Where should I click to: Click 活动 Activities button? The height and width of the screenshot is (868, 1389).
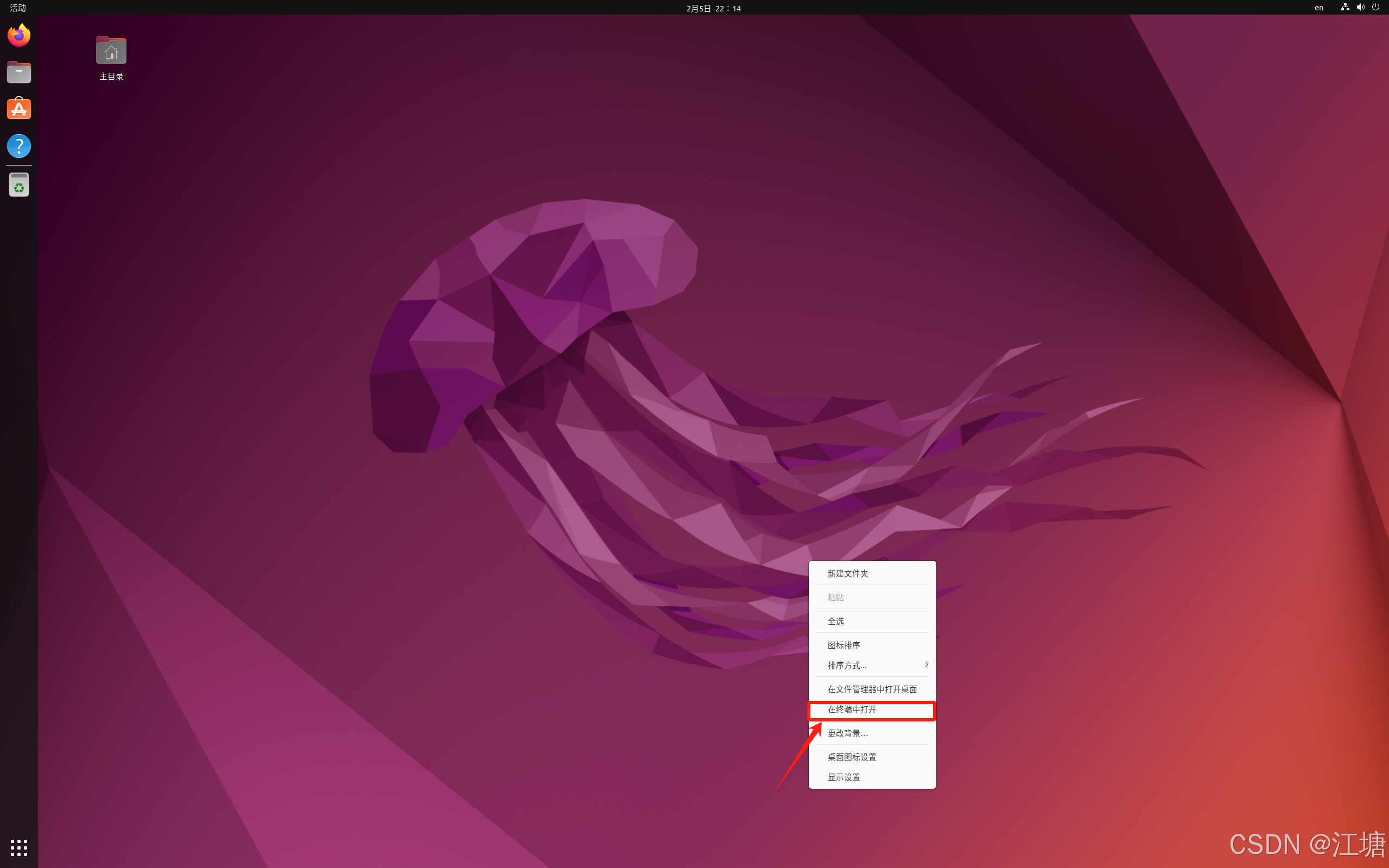point(18,8)
